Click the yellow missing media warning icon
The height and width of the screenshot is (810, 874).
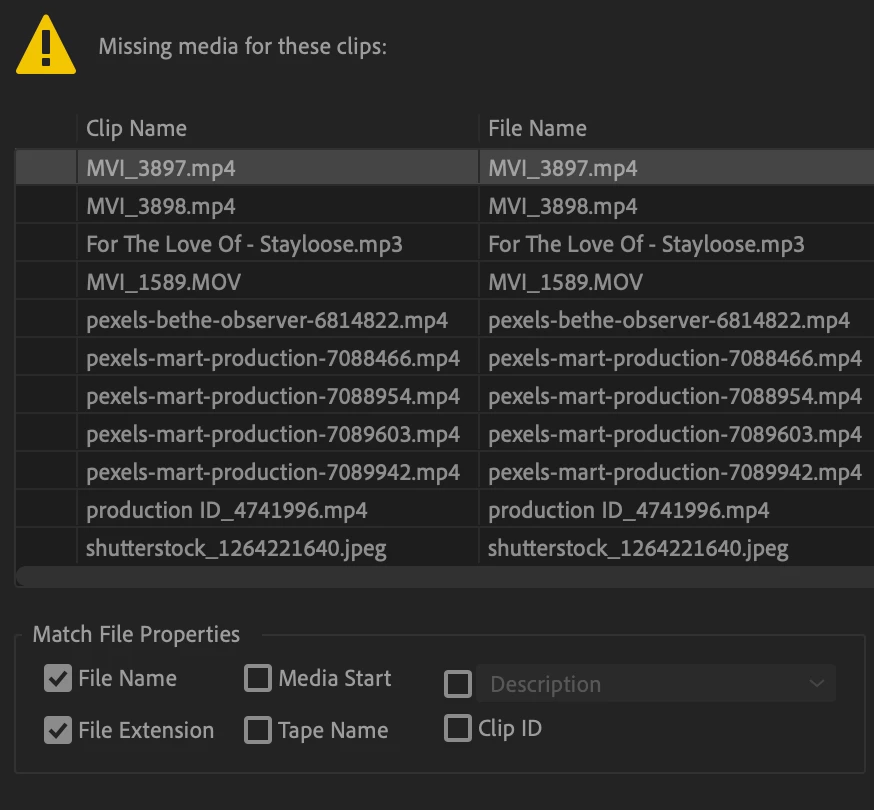point(46,47)
